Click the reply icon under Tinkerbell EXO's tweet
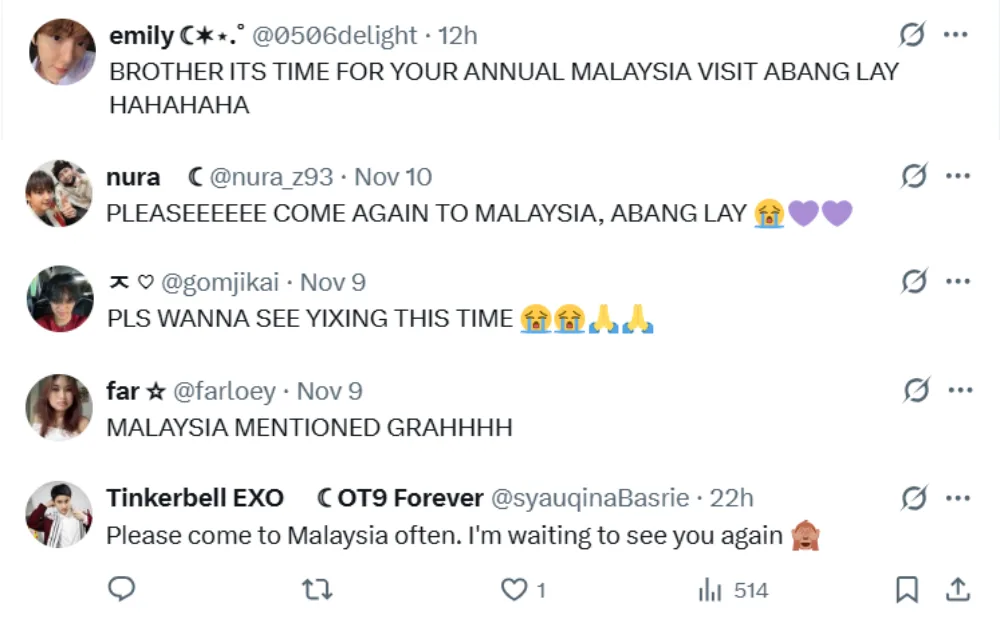 [121, 589]
